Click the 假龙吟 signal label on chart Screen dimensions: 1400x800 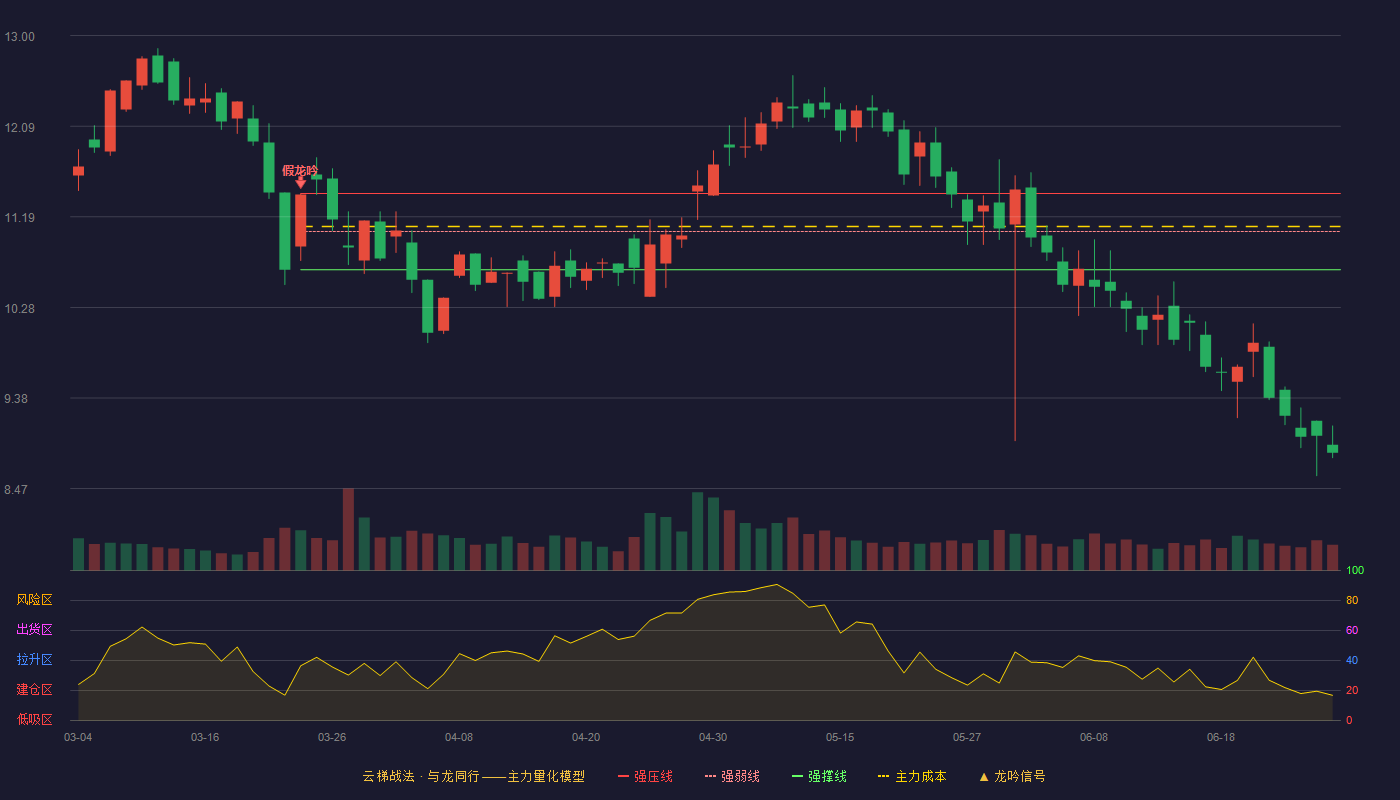(x=300, y=170)
